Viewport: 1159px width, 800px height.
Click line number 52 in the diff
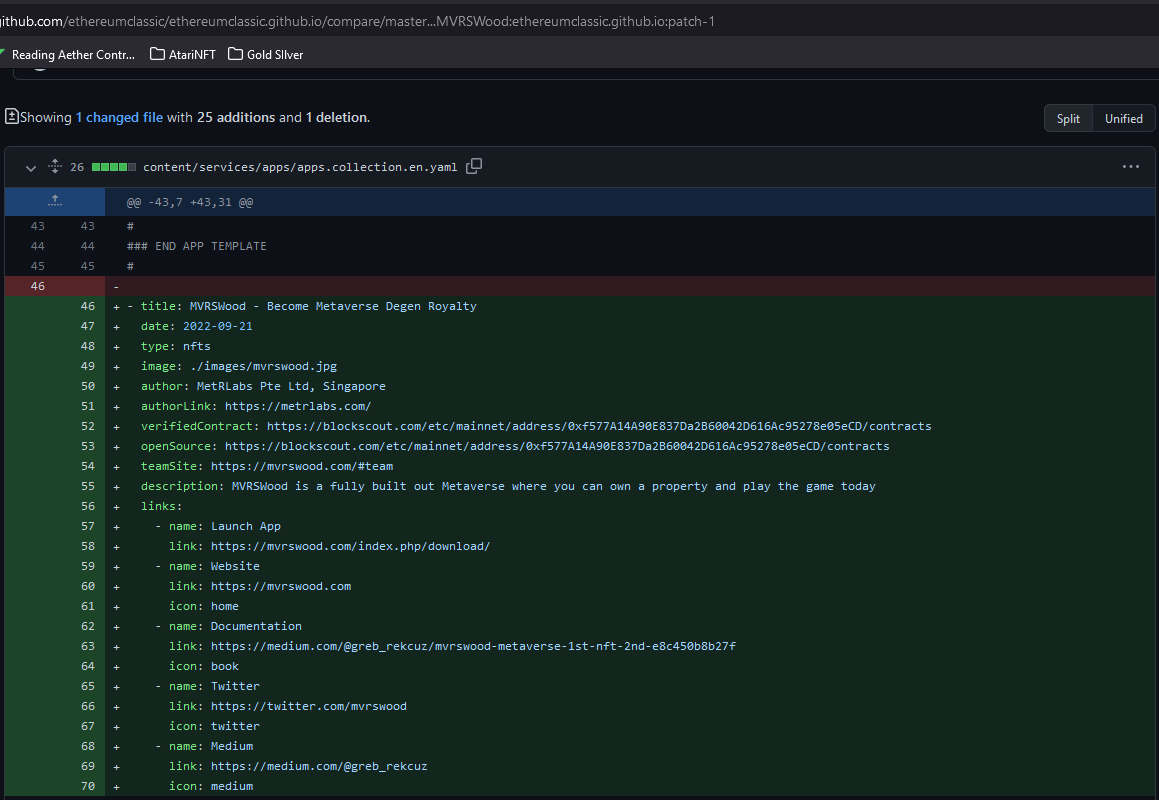tap(88, 426)
